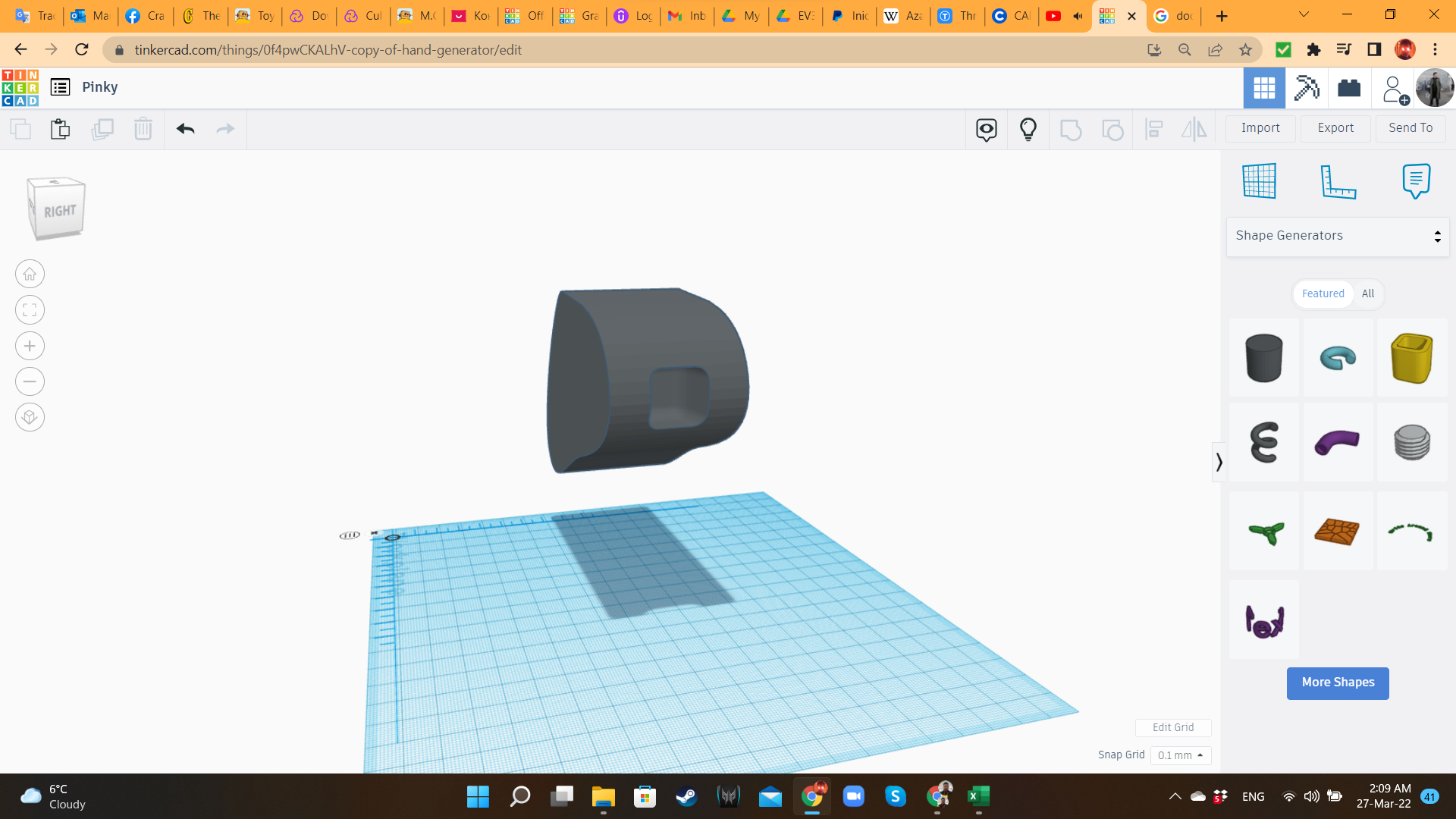The image size is (1456, 819).
Task: Open the Shape Generators dropdown
Action: coord(1338,236)
